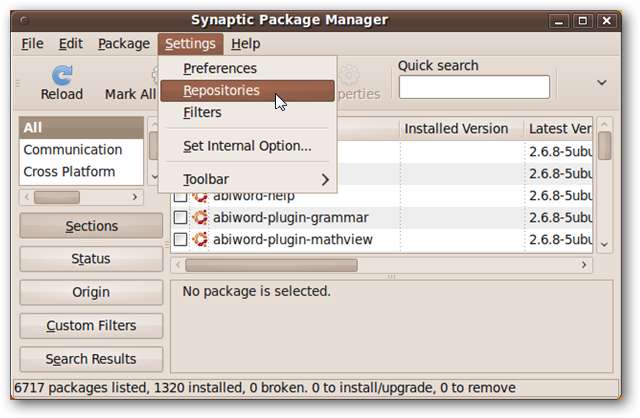The width and height of the screenshot is (640, 418).
Task: Click the Properties toolbar gear icon
Action: point(350,75)
